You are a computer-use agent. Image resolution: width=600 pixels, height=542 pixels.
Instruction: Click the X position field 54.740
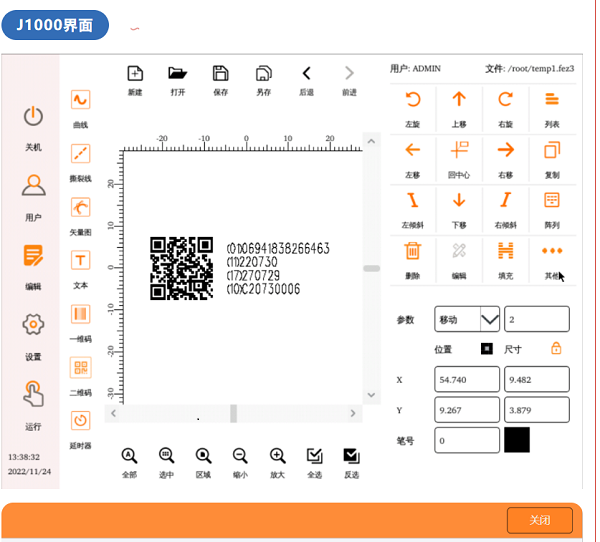(x=467, y=379)
